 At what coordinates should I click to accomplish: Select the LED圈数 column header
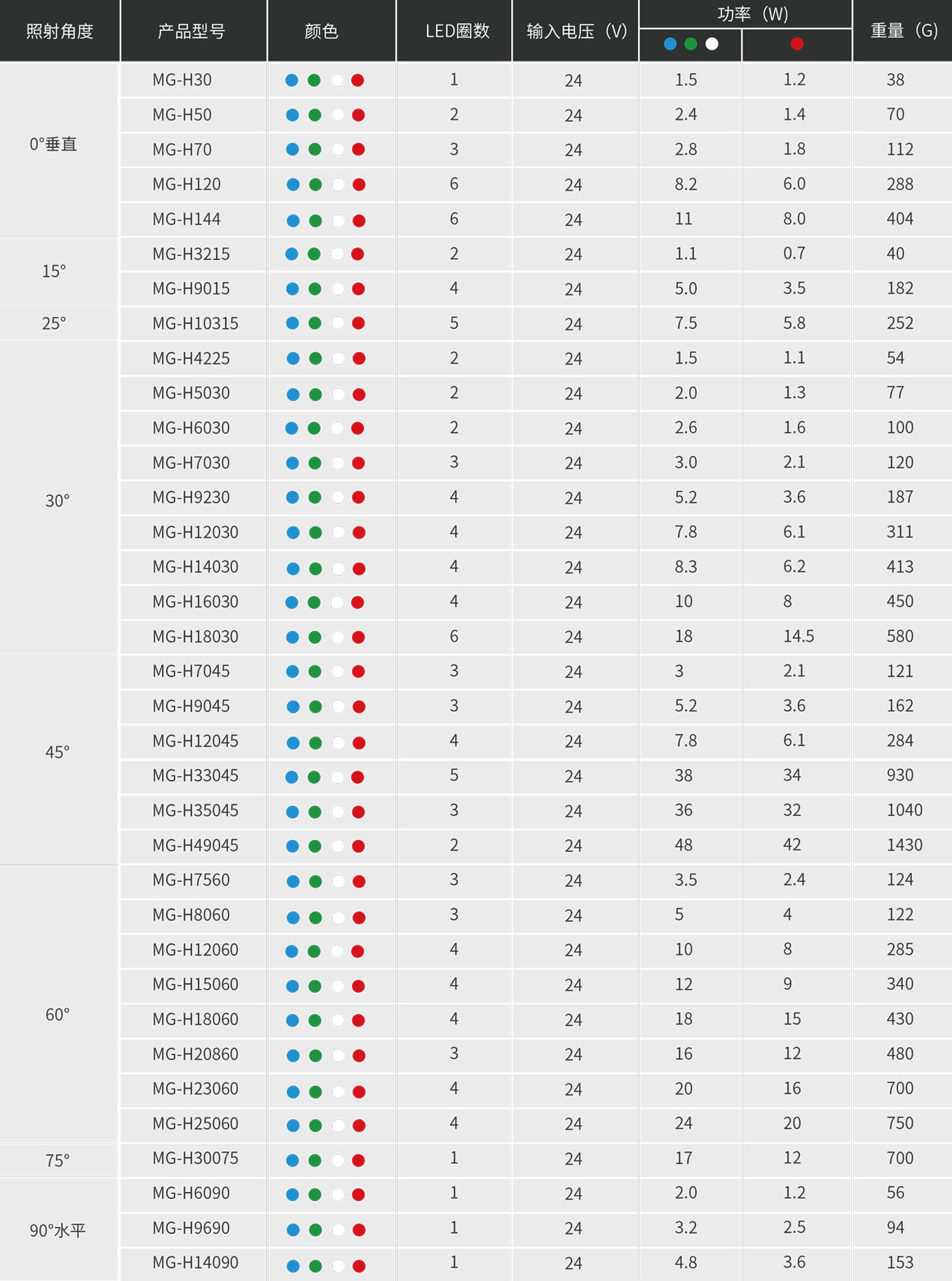tap(457, 32)
